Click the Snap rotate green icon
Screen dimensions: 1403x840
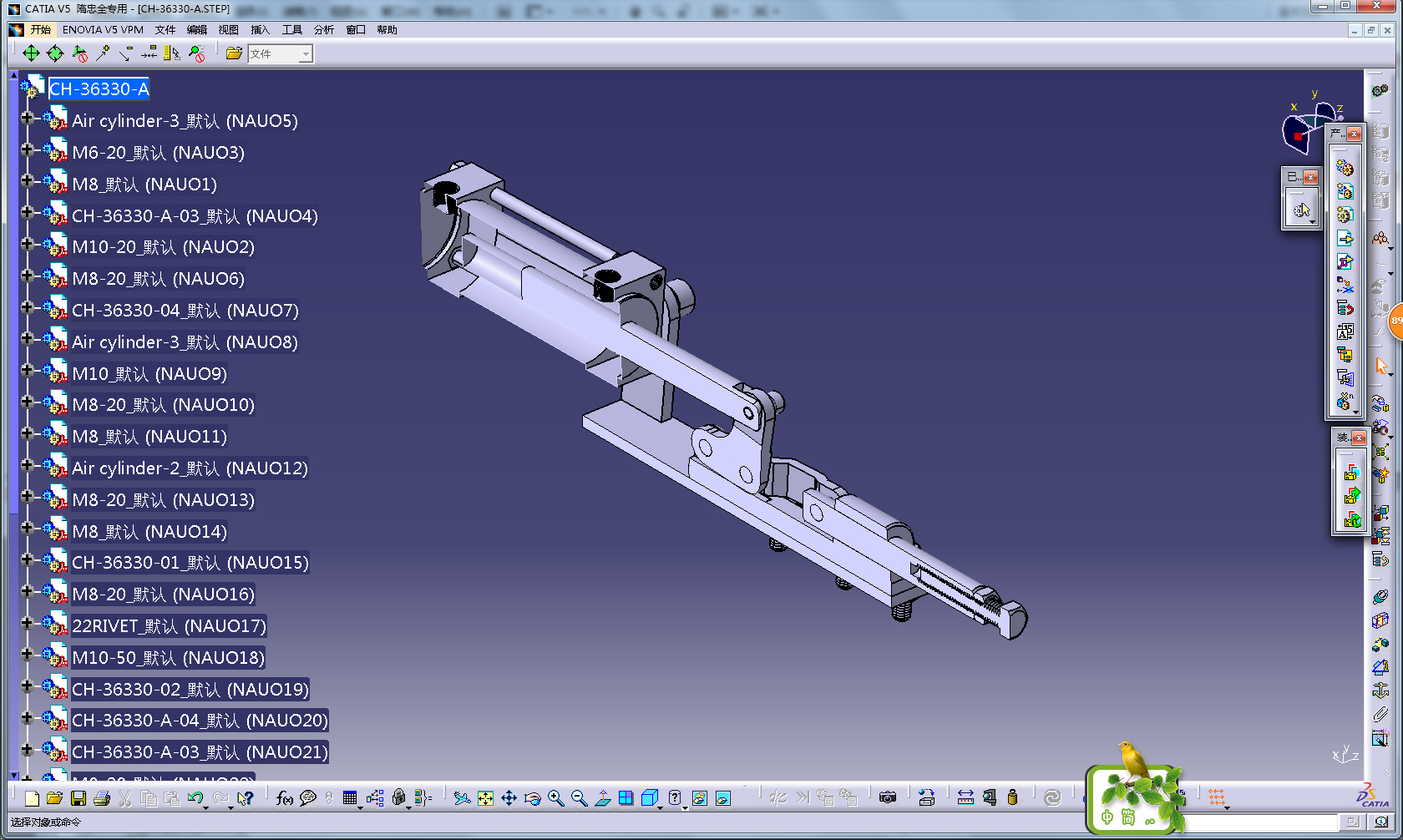click(54, 53)
